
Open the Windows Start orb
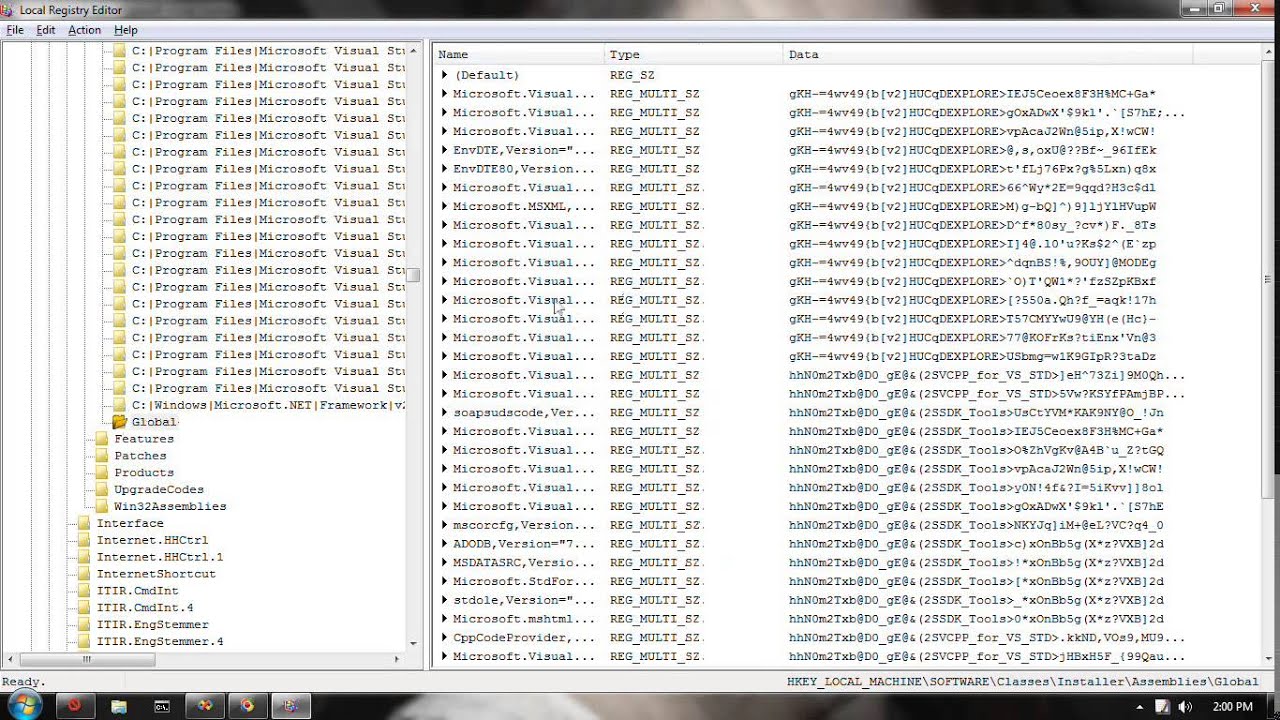24,705
